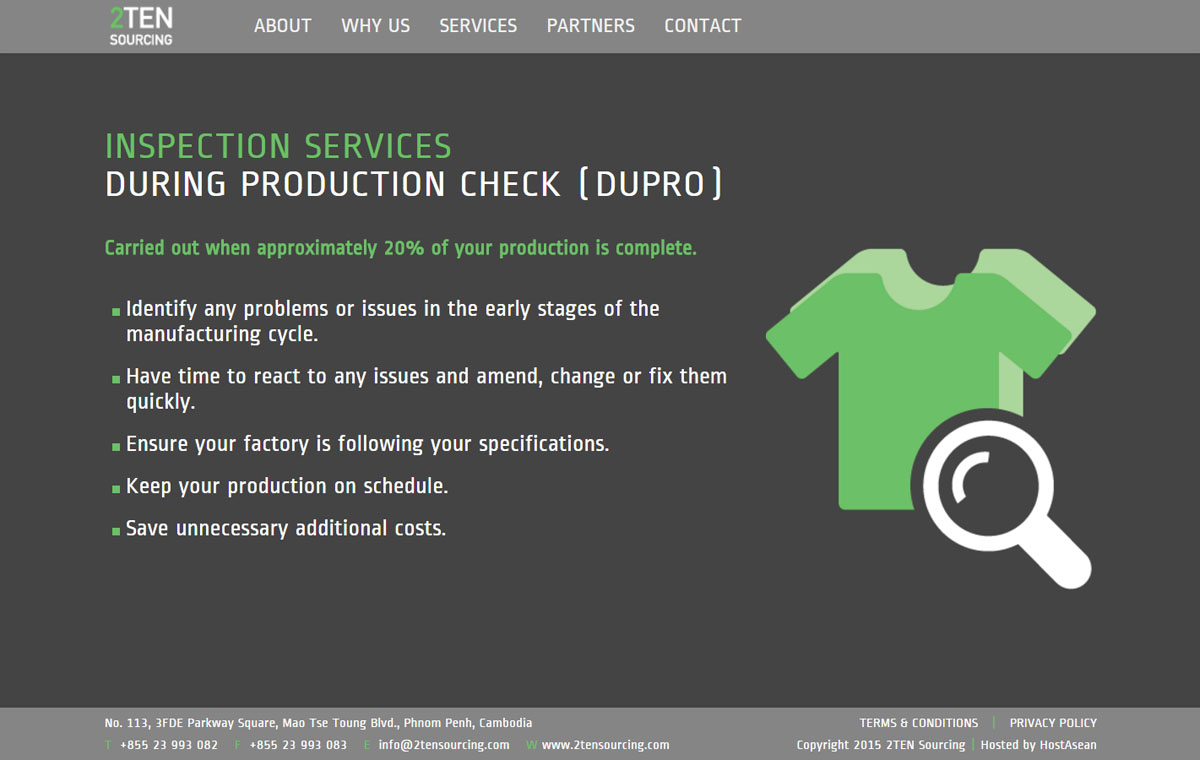
Task: Click the telephone number +855 23 993 082
Action: (x=168, y=745)
